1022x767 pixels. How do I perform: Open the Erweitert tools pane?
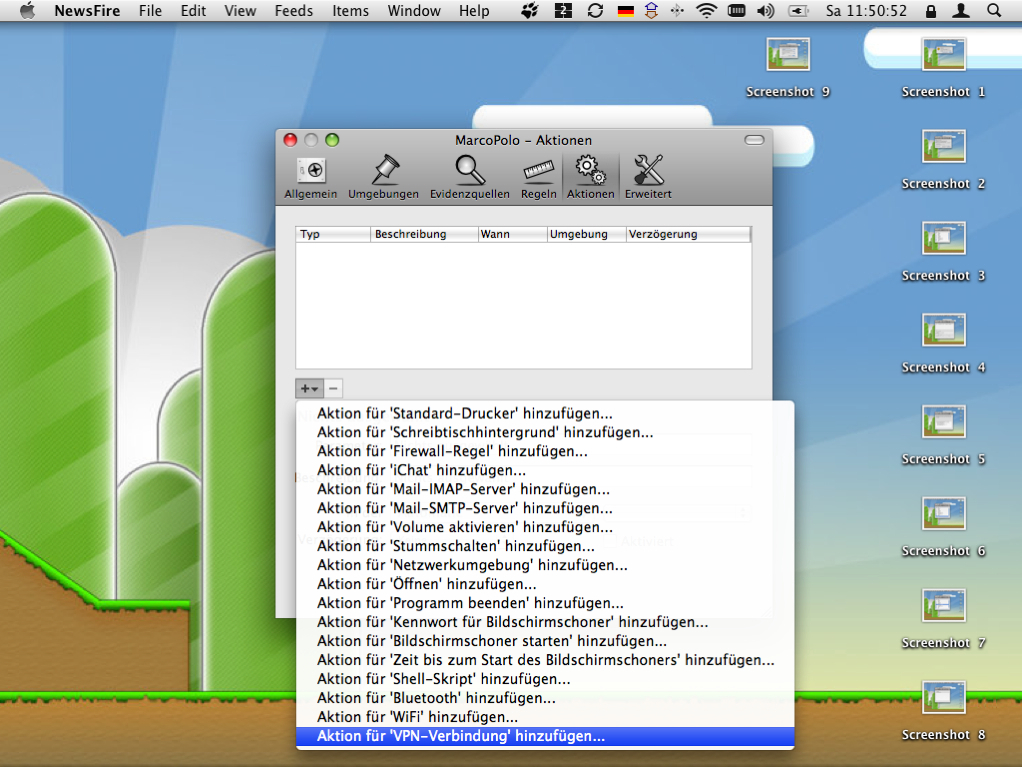[648, 177]
